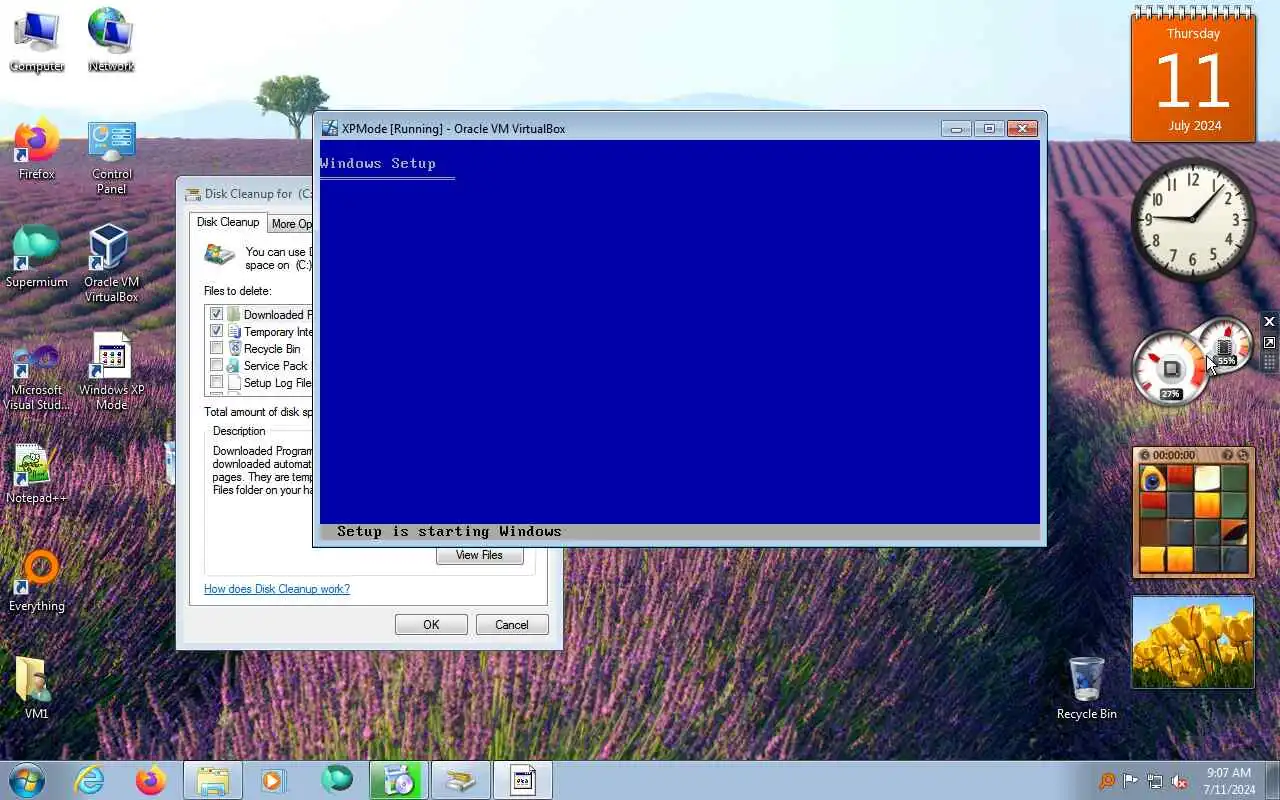Select the Recycle Bin desktop icon

(x=1086, y=688)
